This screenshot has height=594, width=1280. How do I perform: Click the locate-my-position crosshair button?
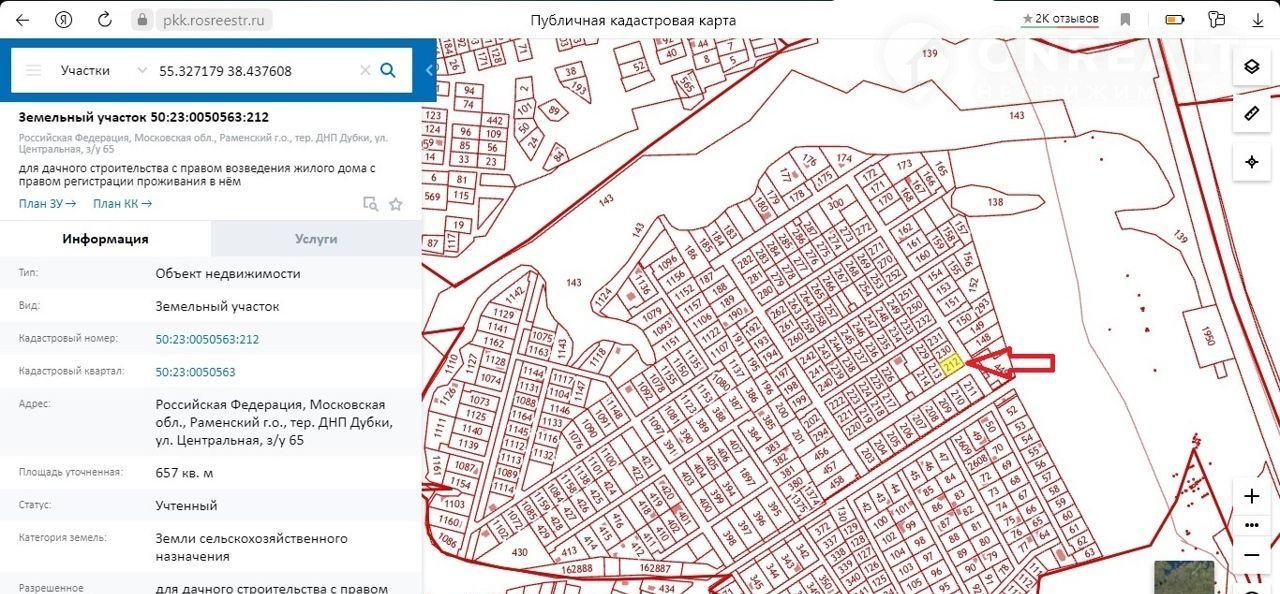click(1251, 162)
